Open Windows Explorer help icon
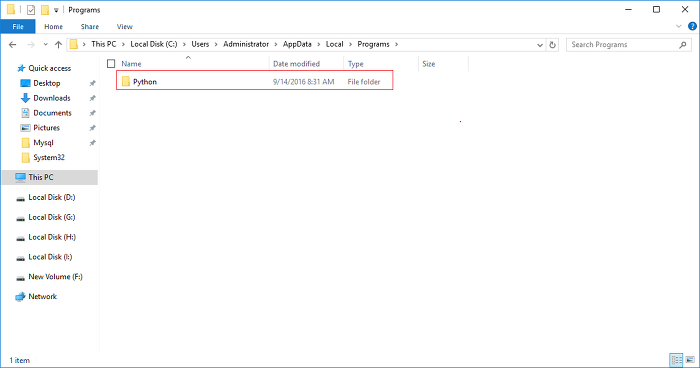Image resolution: width=700 pixels, height=368 pixels. [x=692, y=26]
